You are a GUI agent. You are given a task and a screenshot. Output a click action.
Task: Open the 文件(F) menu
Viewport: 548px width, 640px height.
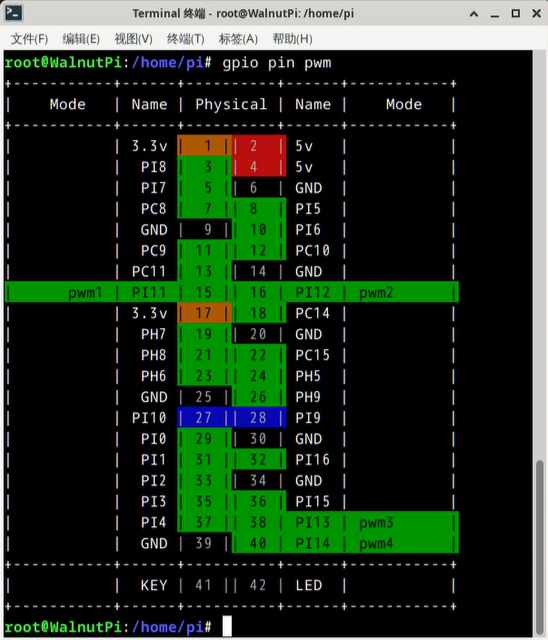(29, 39)
